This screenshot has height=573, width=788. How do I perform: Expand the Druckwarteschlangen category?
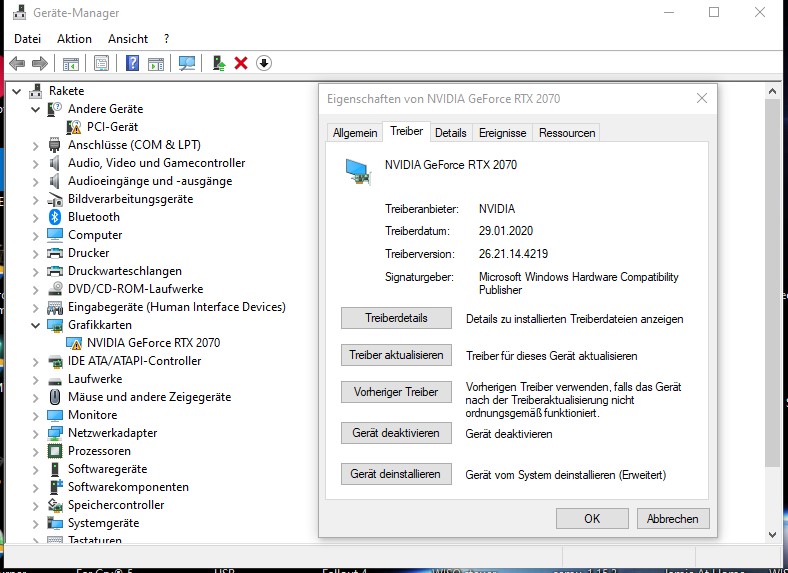pos(35,272)
